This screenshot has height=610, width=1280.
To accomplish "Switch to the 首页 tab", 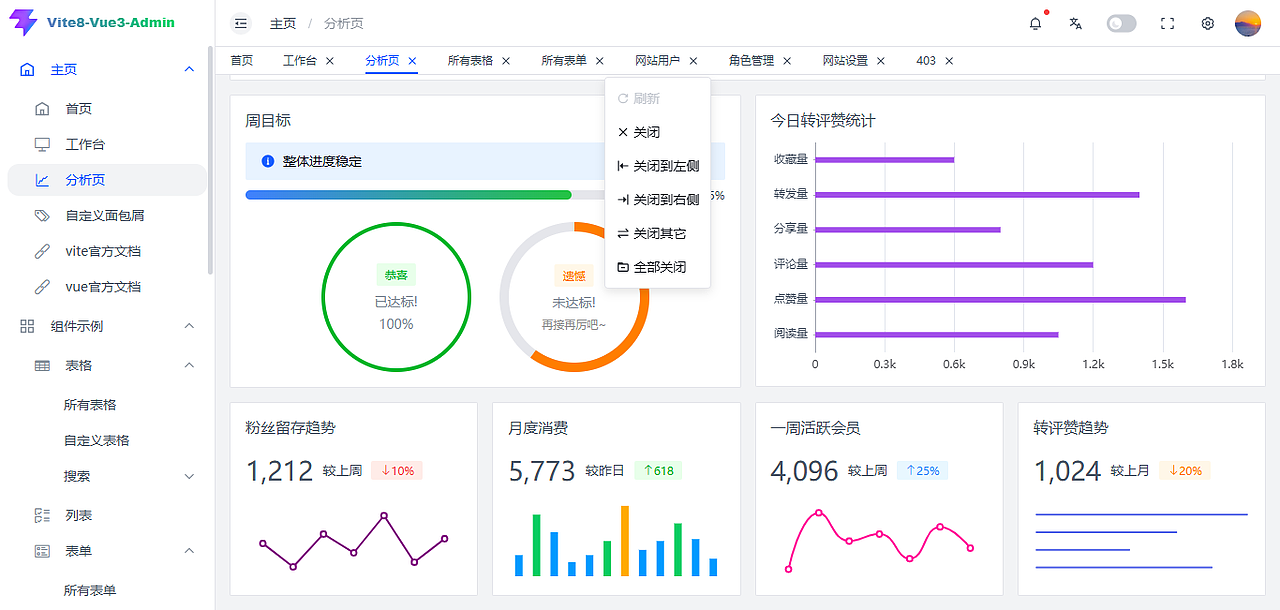I will click(242, 61).
